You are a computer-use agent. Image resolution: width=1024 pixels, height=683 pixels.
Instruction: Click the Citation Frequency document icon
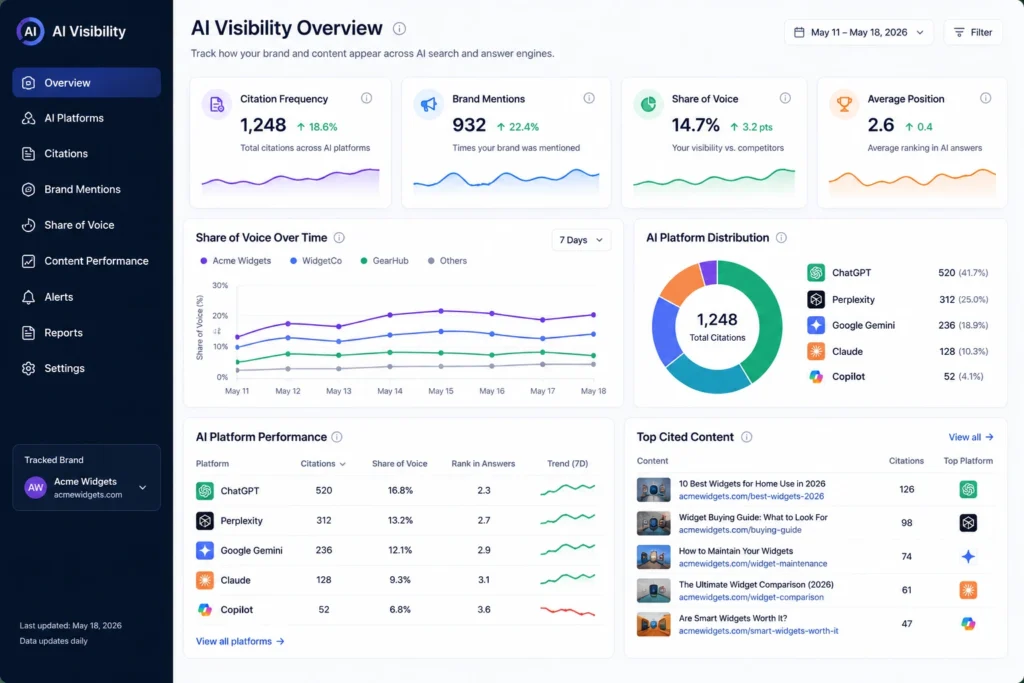[x=216, y=104]
